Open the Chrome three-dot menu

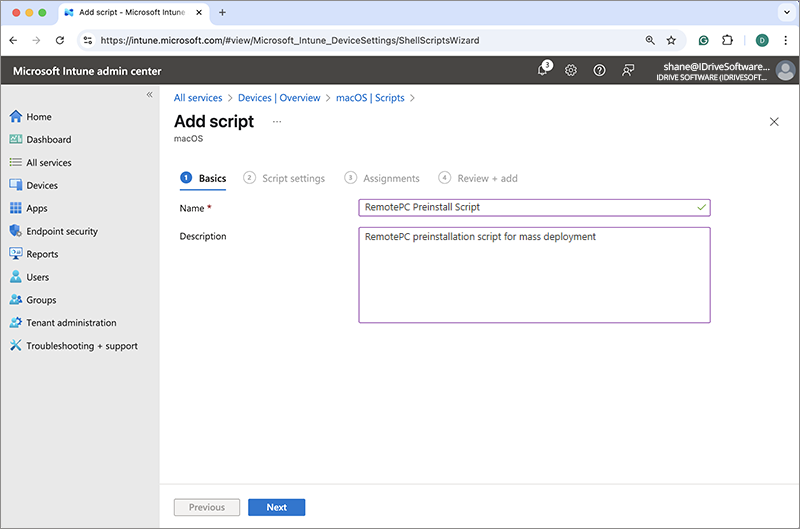coord(785,40)
